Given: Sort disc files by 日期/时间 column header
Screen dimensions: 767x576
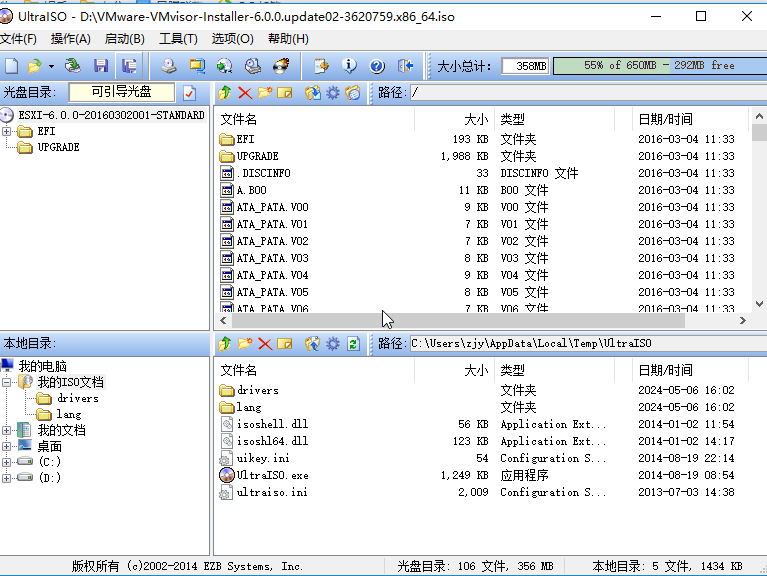Looking at the screenshot, I should 690,119.
